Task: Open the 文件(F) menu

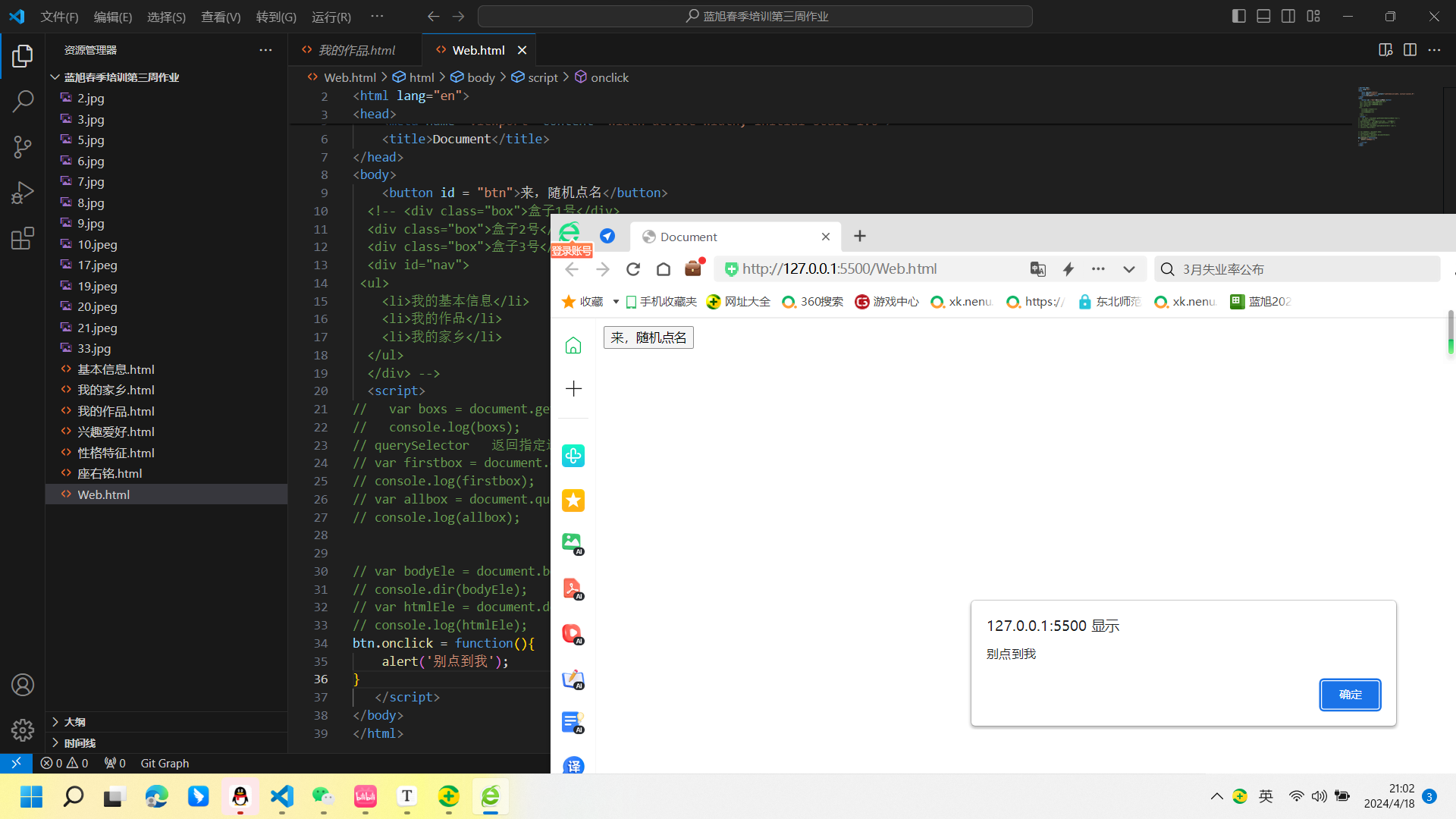Action: [59, 17]
